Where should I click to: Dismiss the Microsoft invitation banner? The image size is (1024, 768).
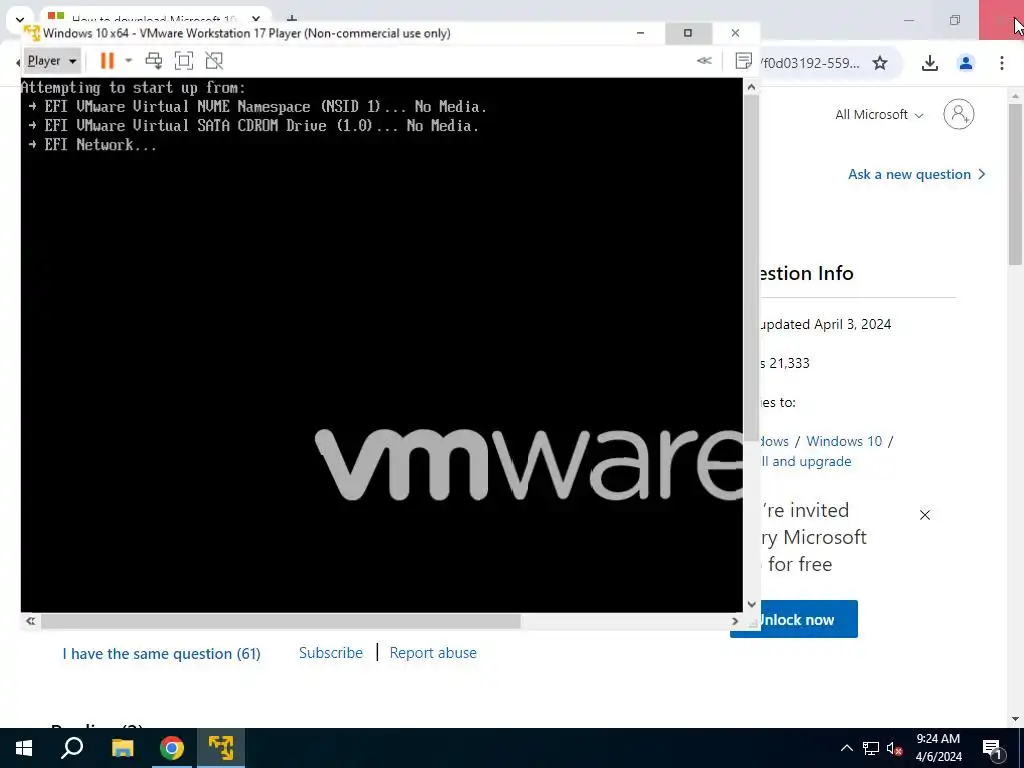pyautogui.click(x=925, y=515)
